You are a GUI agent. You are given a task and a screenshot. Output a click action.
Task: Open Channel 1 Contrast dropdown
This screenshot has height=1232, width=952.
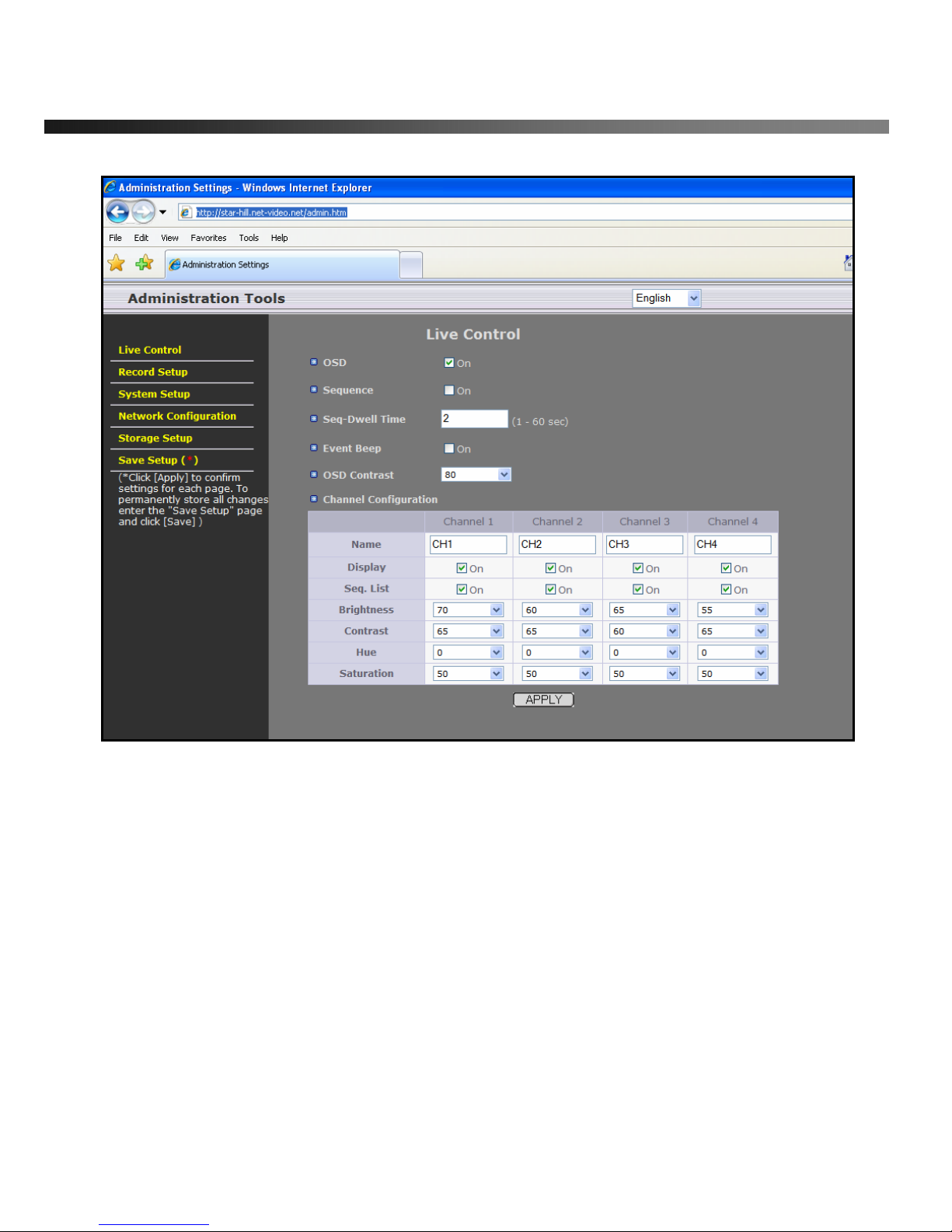click(x=469, y=631)
